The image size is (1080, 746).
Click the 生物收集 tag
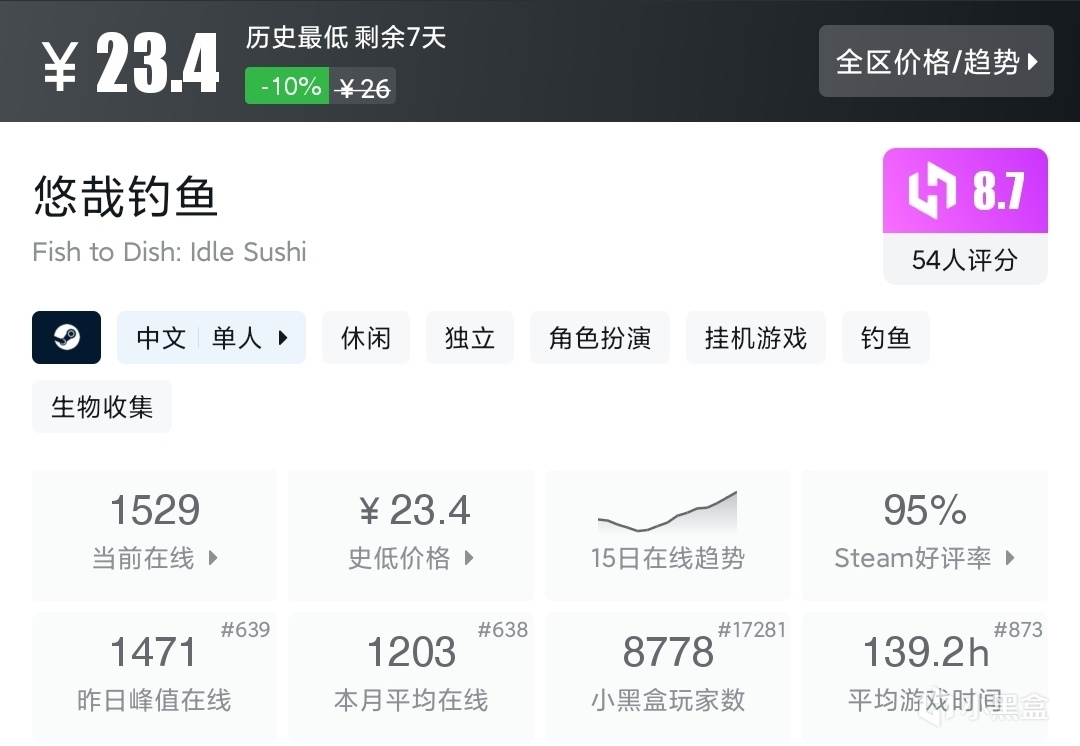[x=102, y=407]
